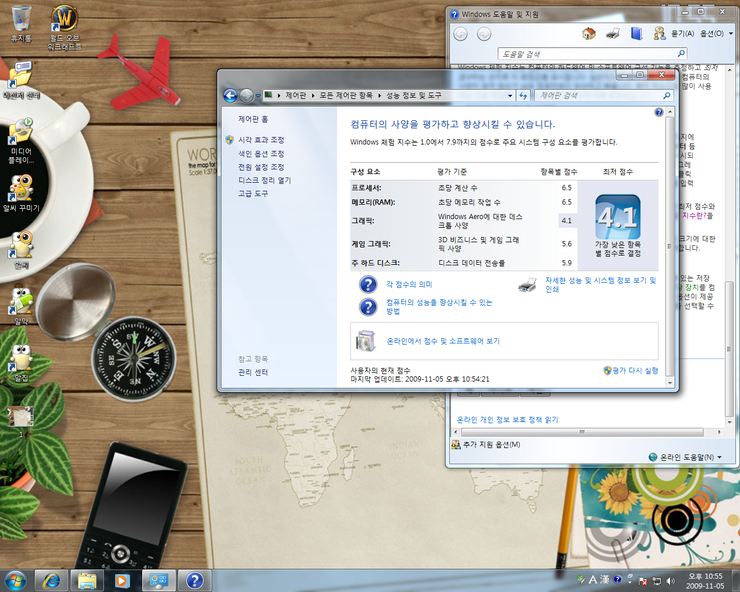
Task: Open Windows Explorer from the taskbar
Action: coord(87,581)
